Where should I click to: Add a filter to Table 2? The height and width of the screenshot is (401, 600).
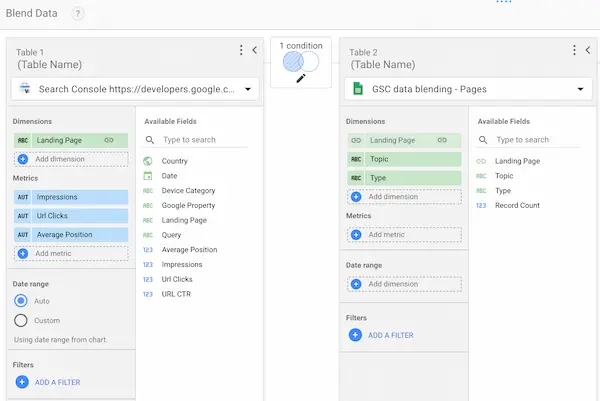382,335
